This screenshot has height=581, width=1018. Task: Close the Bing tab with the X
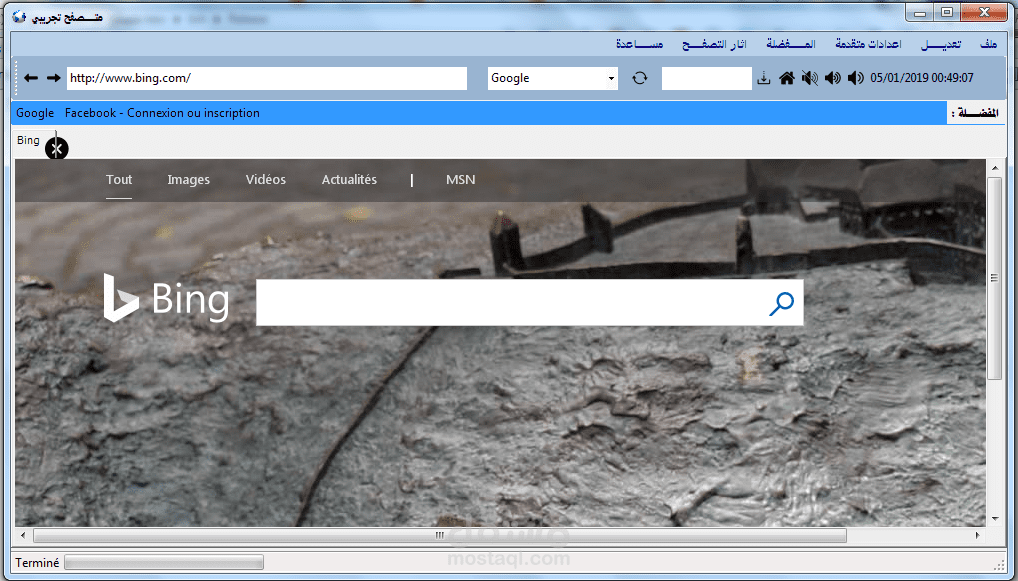coord(56,149)
